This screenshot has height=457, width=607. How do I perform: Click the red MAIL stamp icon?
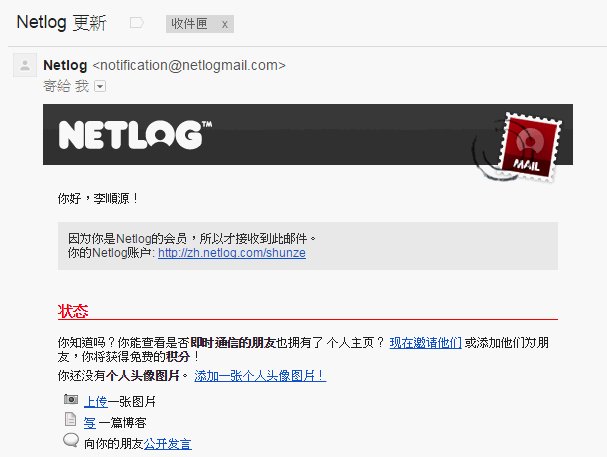pyautogui.click(x=530, y=147)
